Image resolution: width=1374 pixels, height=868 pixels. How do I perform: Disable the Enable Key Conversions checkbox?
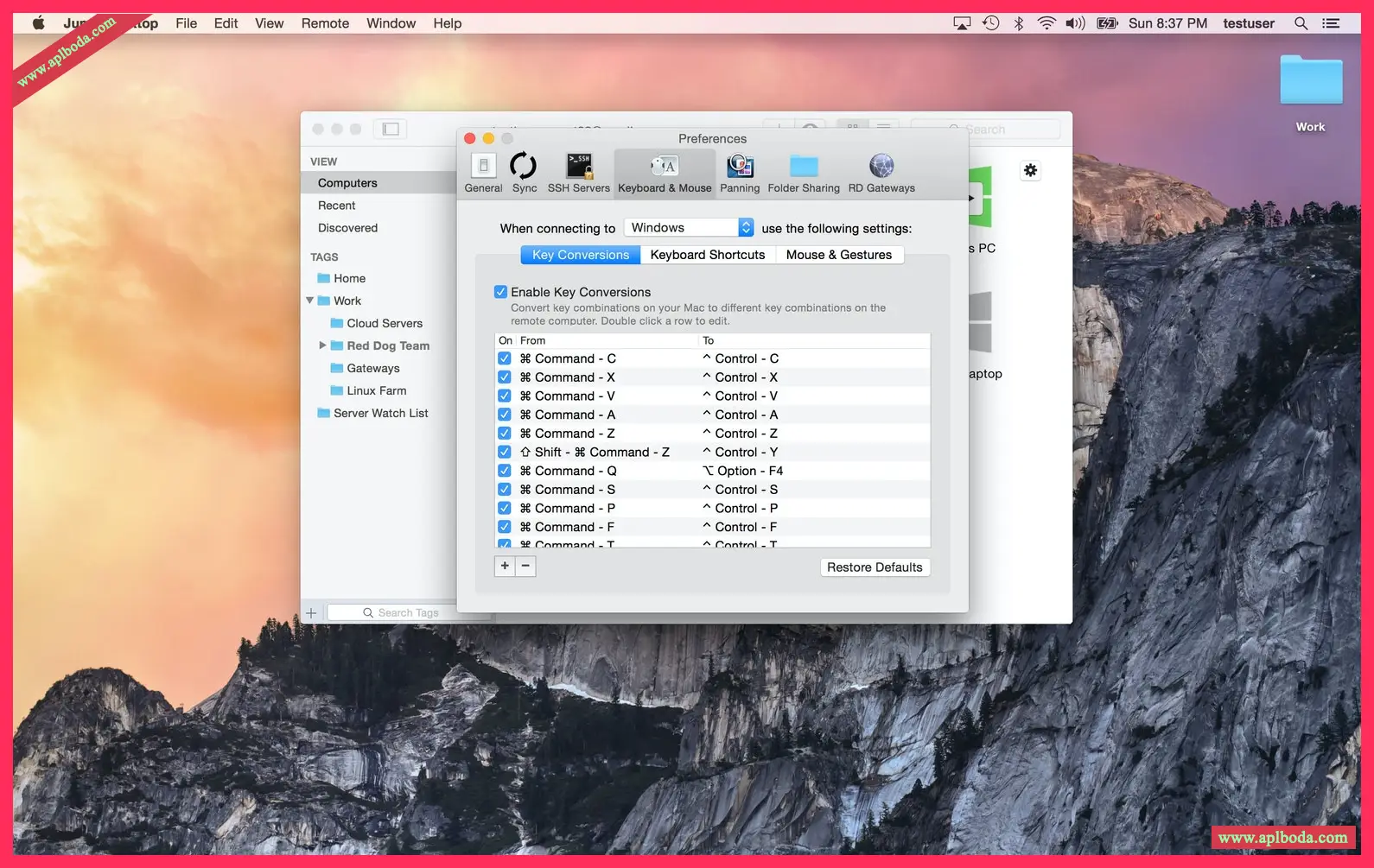tap(500, 292)
